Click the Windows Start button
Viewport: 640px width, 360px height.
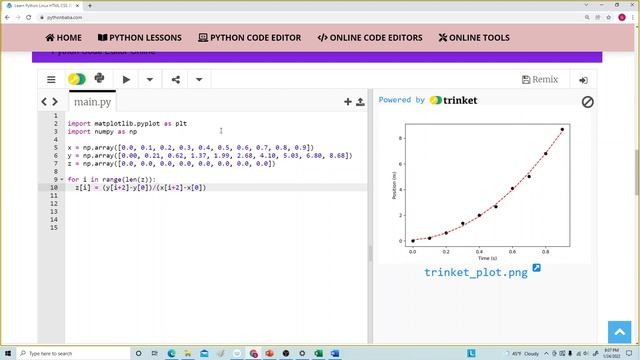pyautogui.click(x=8, y=353)
